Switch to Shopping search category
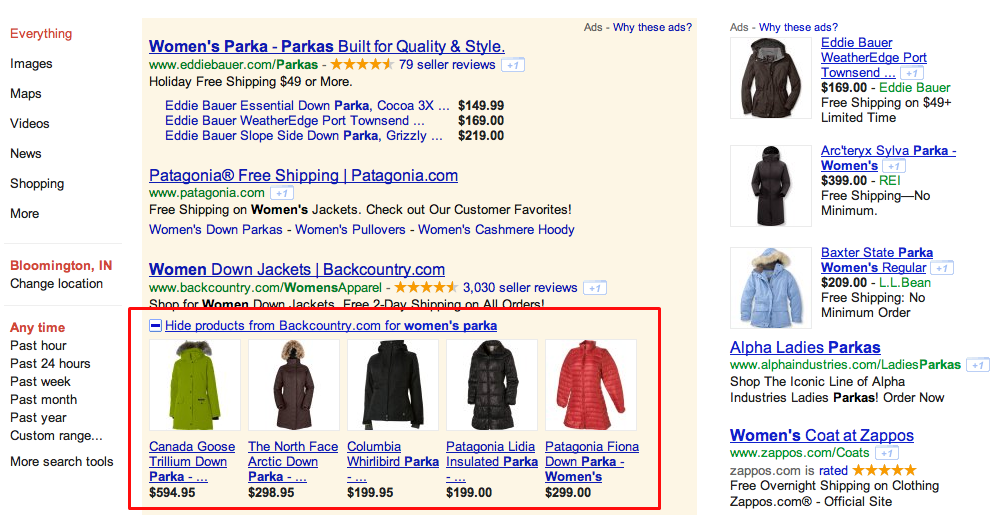This screenshot has height=517, width=1008. tap(37, 184)
